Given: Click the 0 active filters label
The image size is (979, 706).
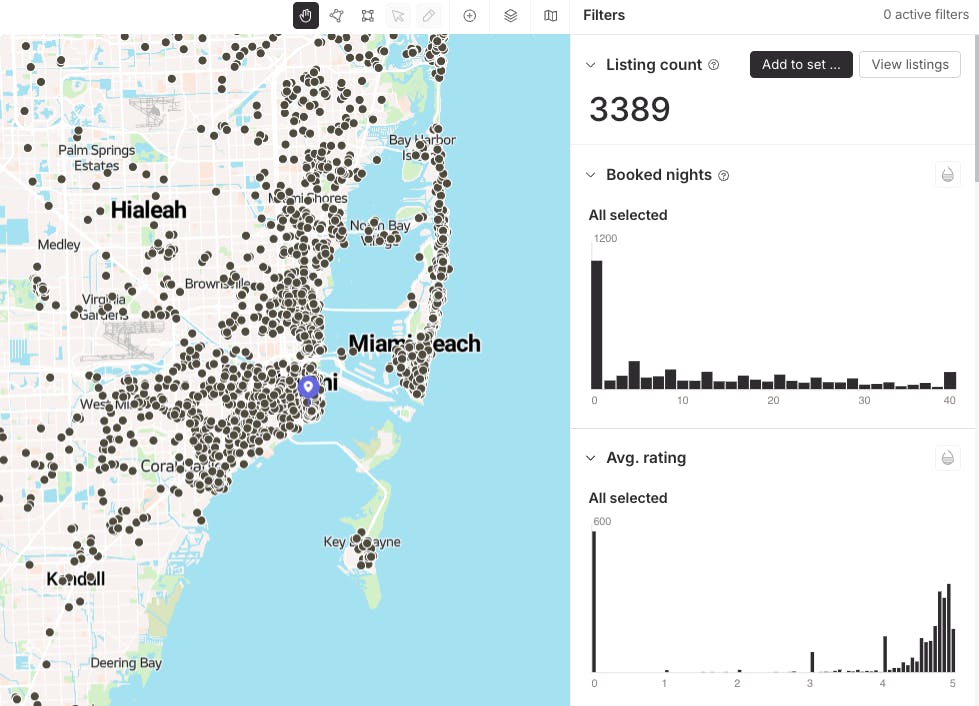Looking at the screenshot, I should [x=926, y=14].
